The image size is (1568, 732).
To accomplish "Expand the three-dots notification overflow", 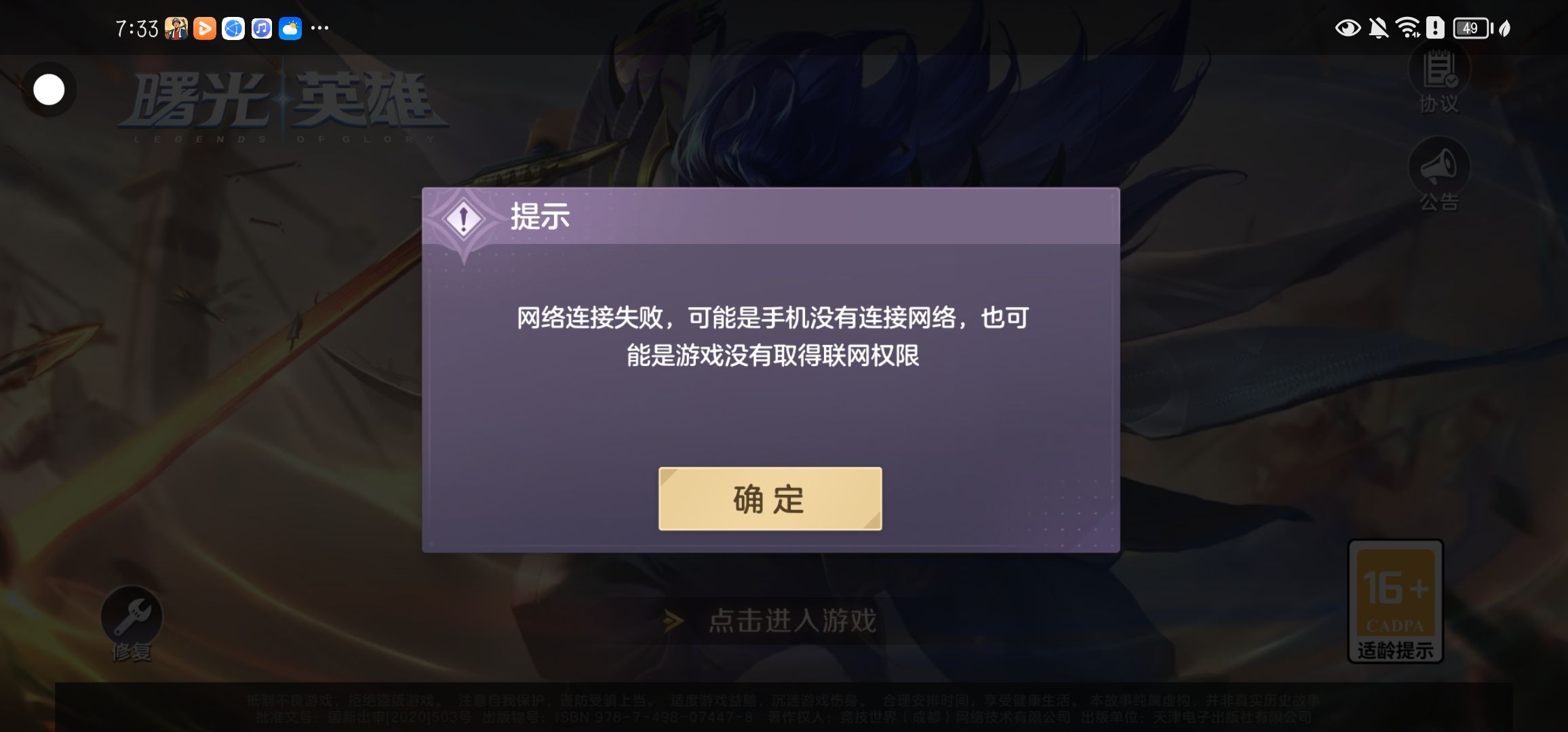I will point(319,28).
